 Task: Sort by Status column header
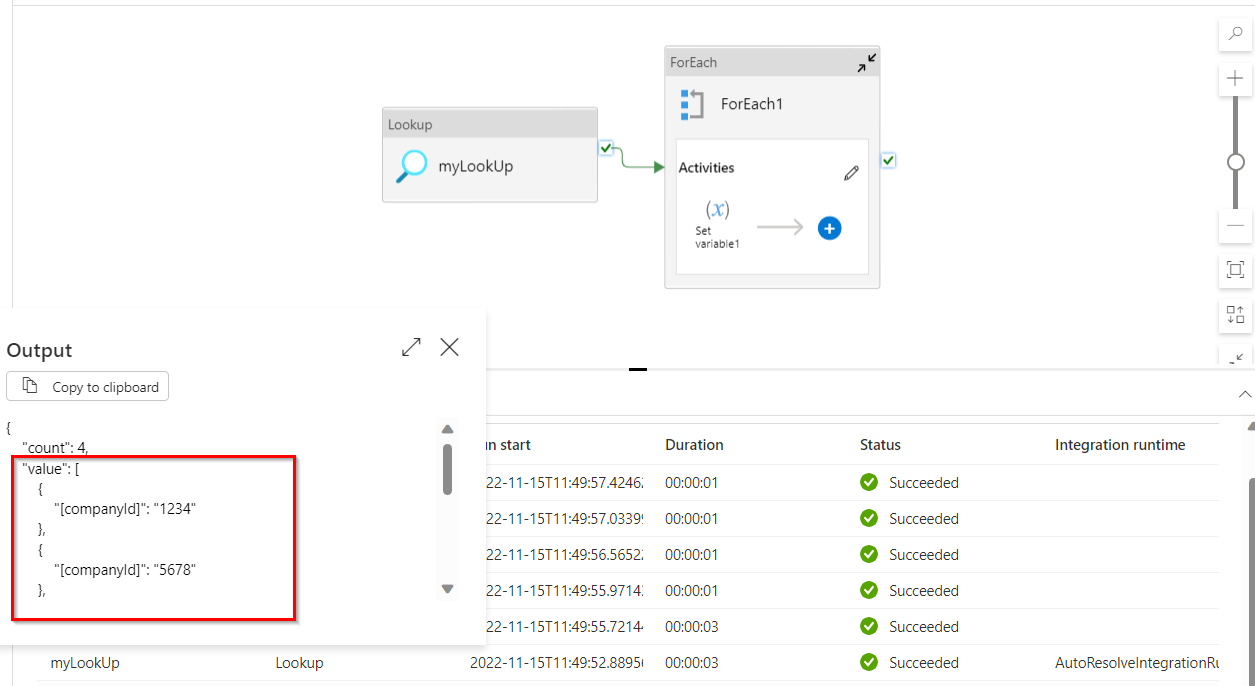click(880, 445)
